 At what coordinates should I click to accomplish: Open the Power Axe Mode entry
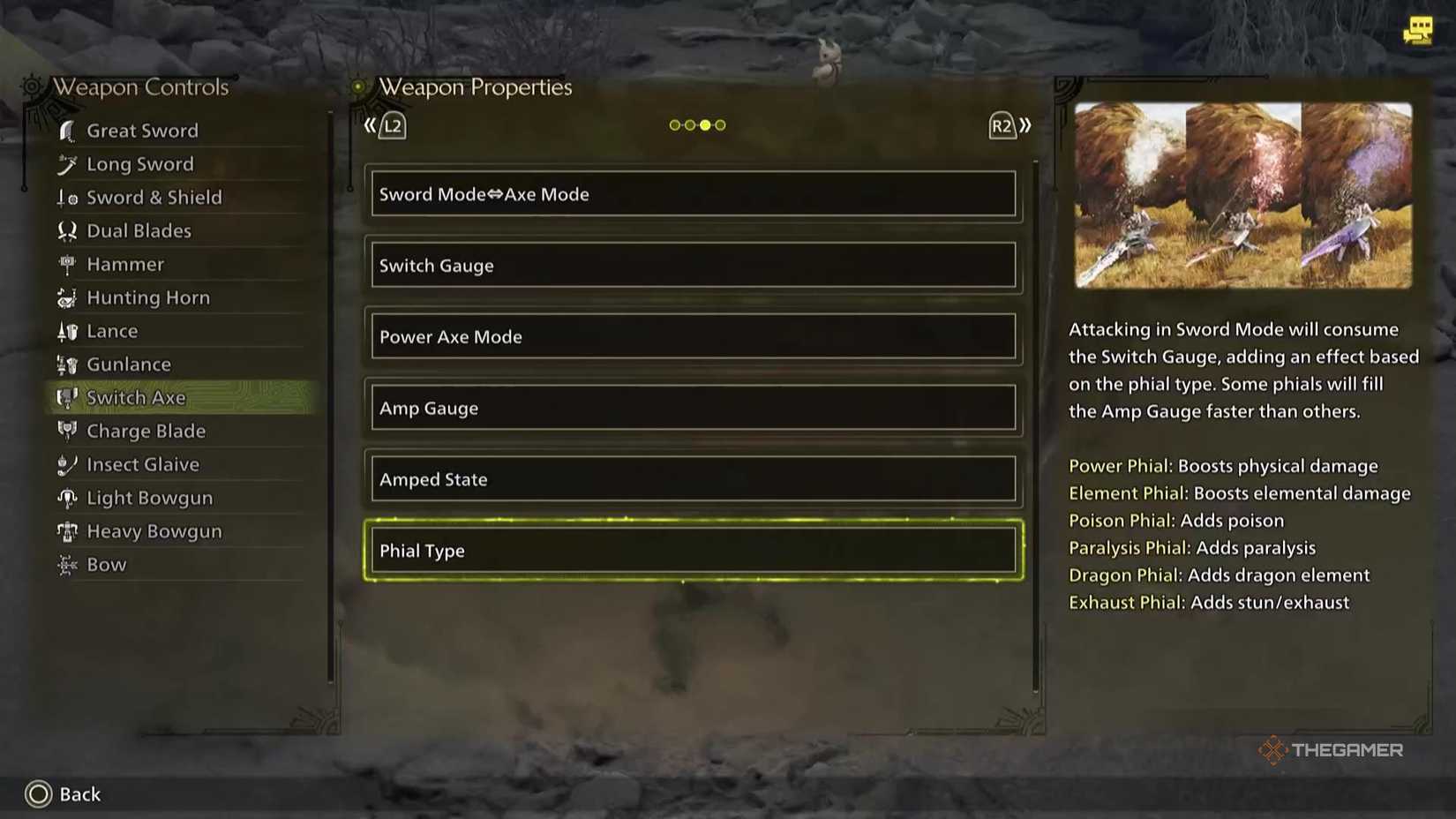coord(694,336)
